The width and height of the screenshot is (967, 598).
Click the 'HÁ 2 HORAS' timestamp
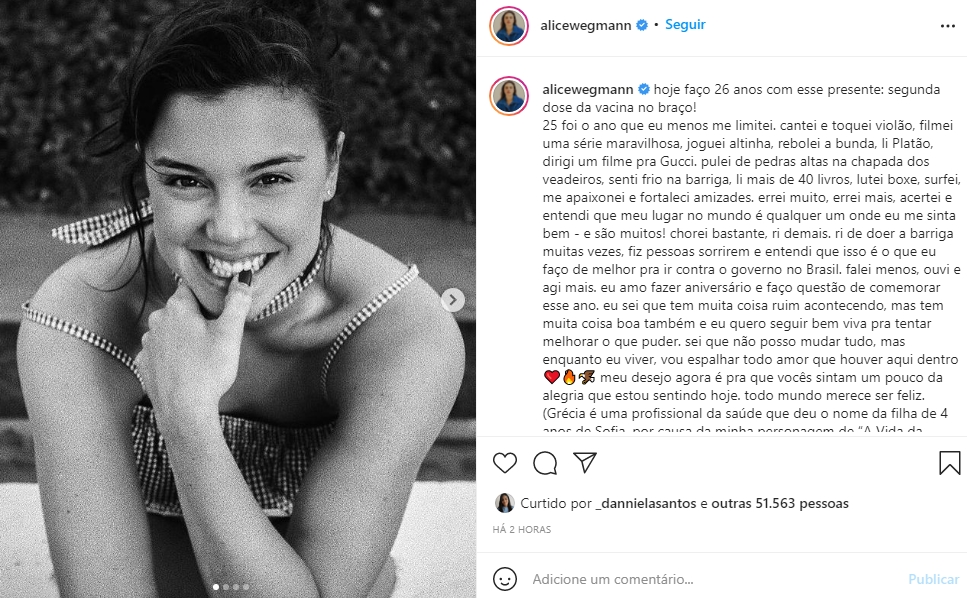[x=522, y=529]
